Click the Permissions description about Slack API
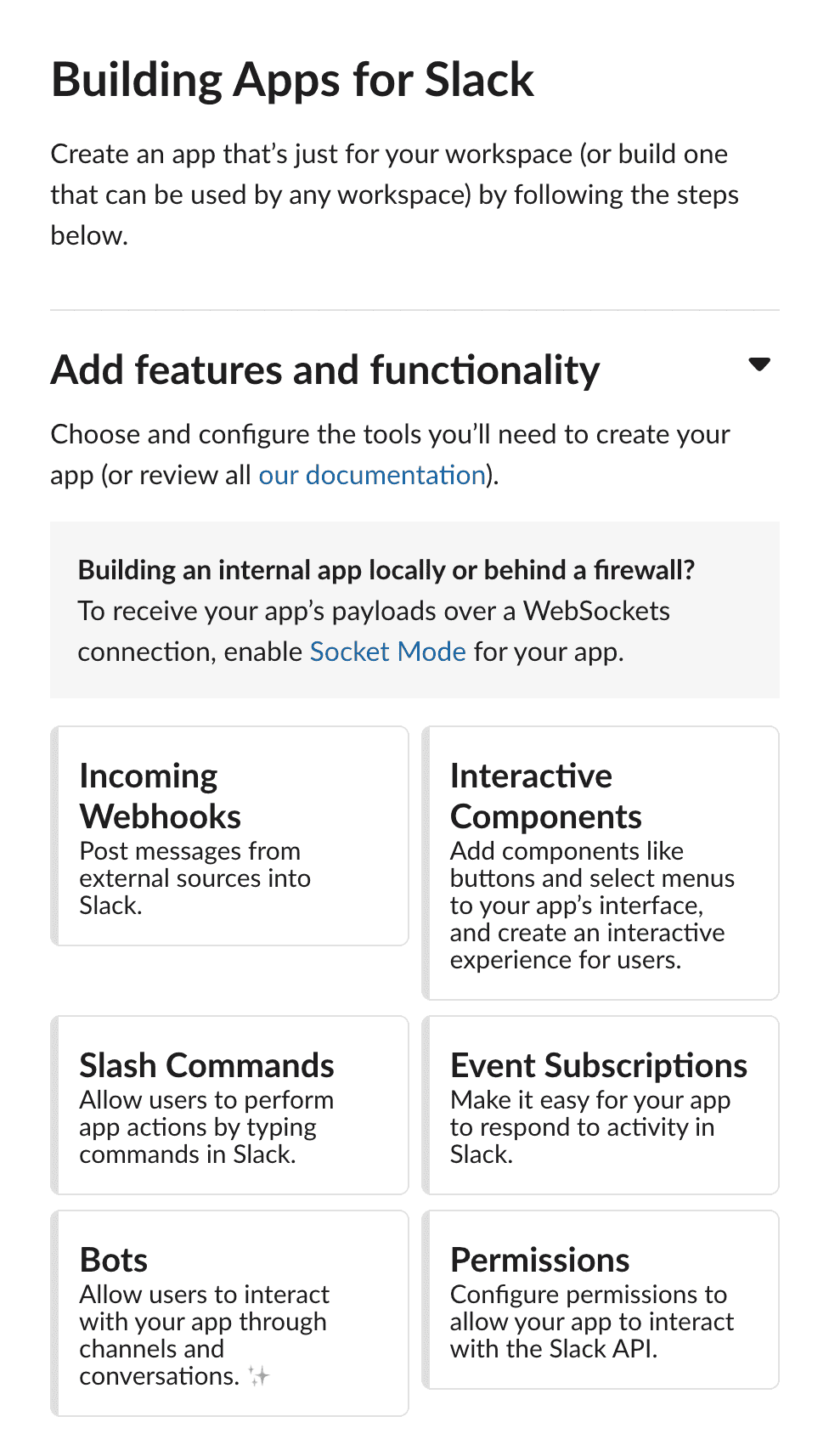This screenshot has width=829, height=1456. pyautogui.click(x=592, y=1322)
